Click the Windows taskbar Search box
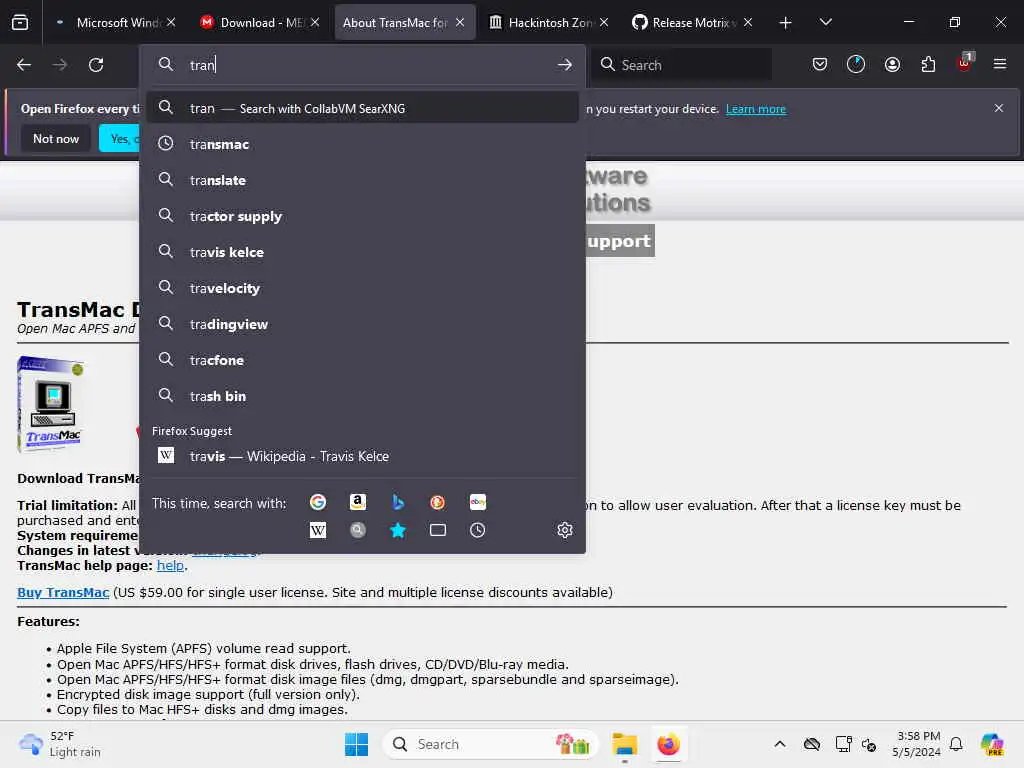The height and width of the screenshot is (768, 1024). click(x=490, y=744)
